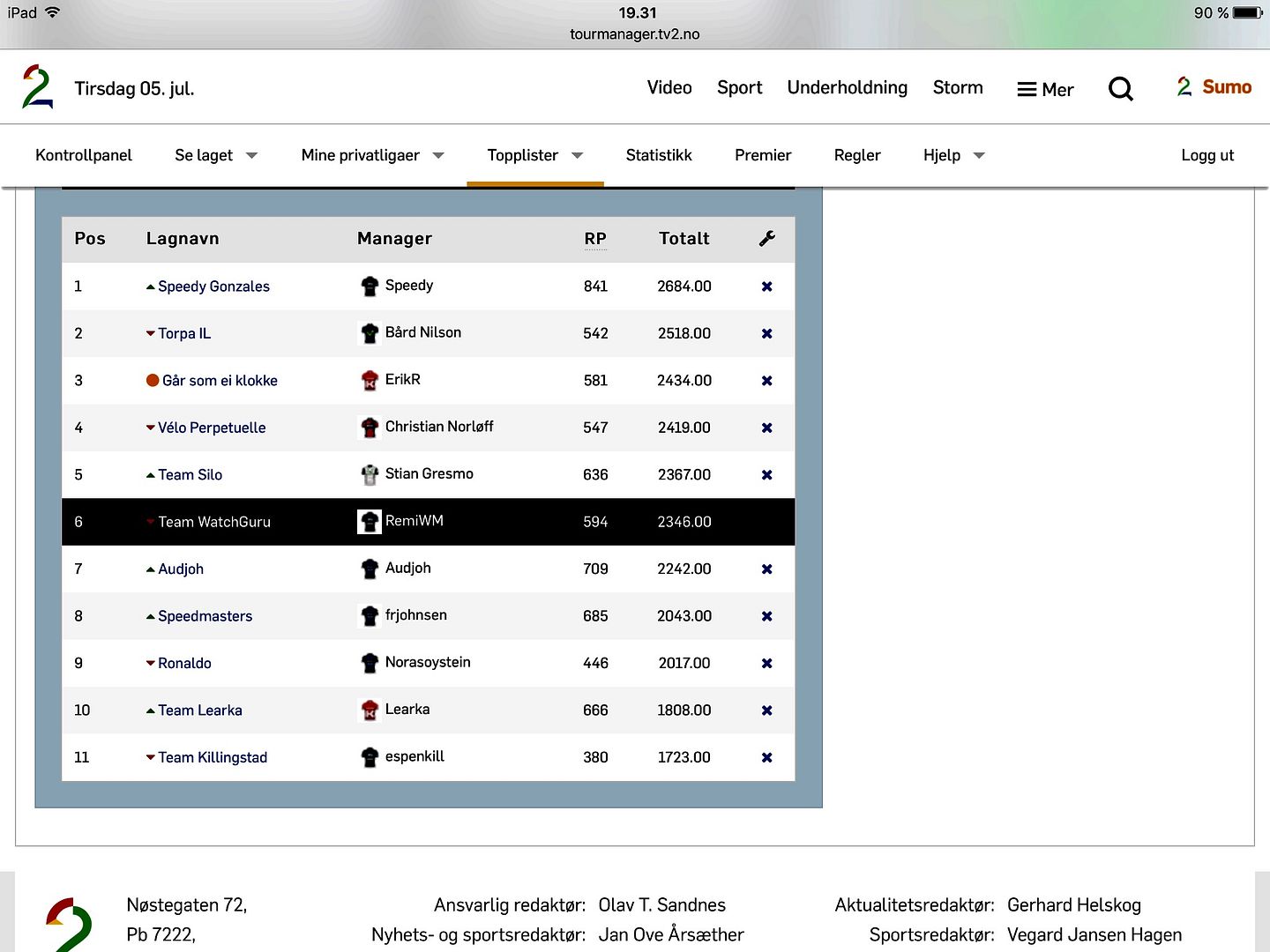This screenshot has height=952, width=1270.
Task: Open the Statistikk page
Action: click(659, 155)
